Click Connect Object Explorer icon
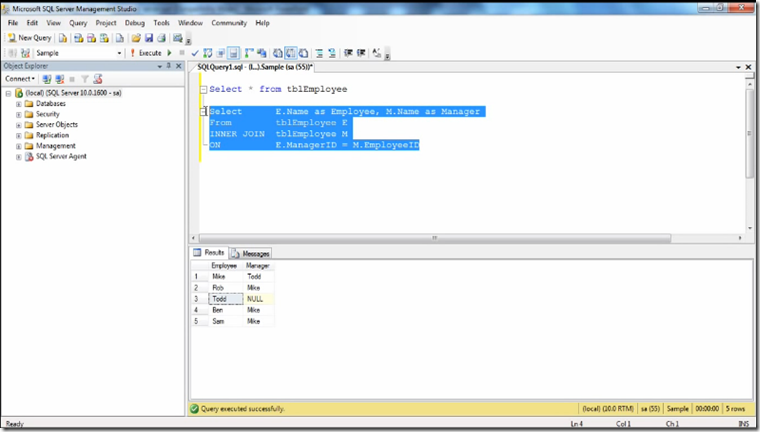Screen dimensions: 760x432 point(47,79)
